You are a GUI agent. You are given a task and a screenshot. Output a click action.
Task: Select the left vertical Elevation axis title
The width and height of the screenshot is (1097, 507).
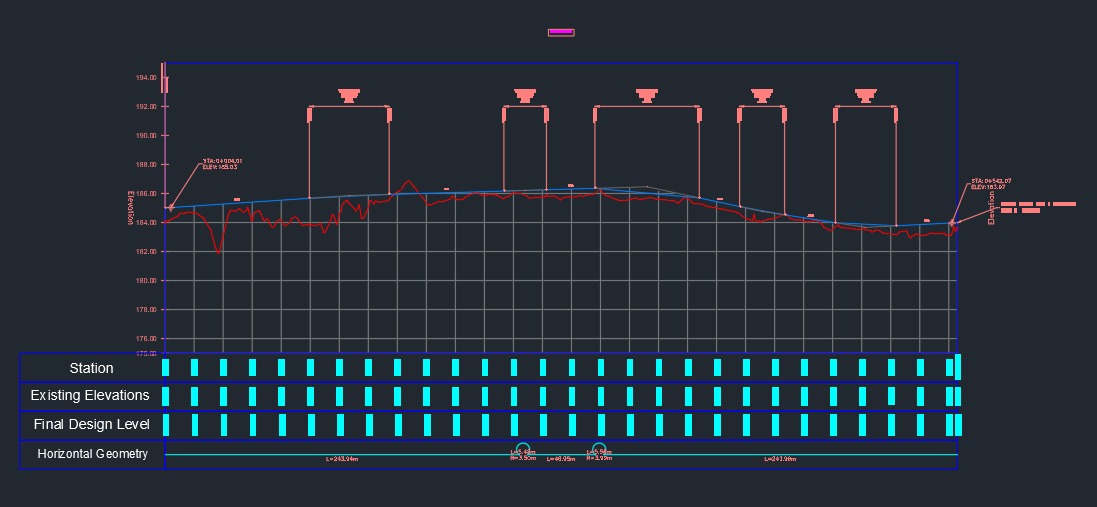point(131,208)
